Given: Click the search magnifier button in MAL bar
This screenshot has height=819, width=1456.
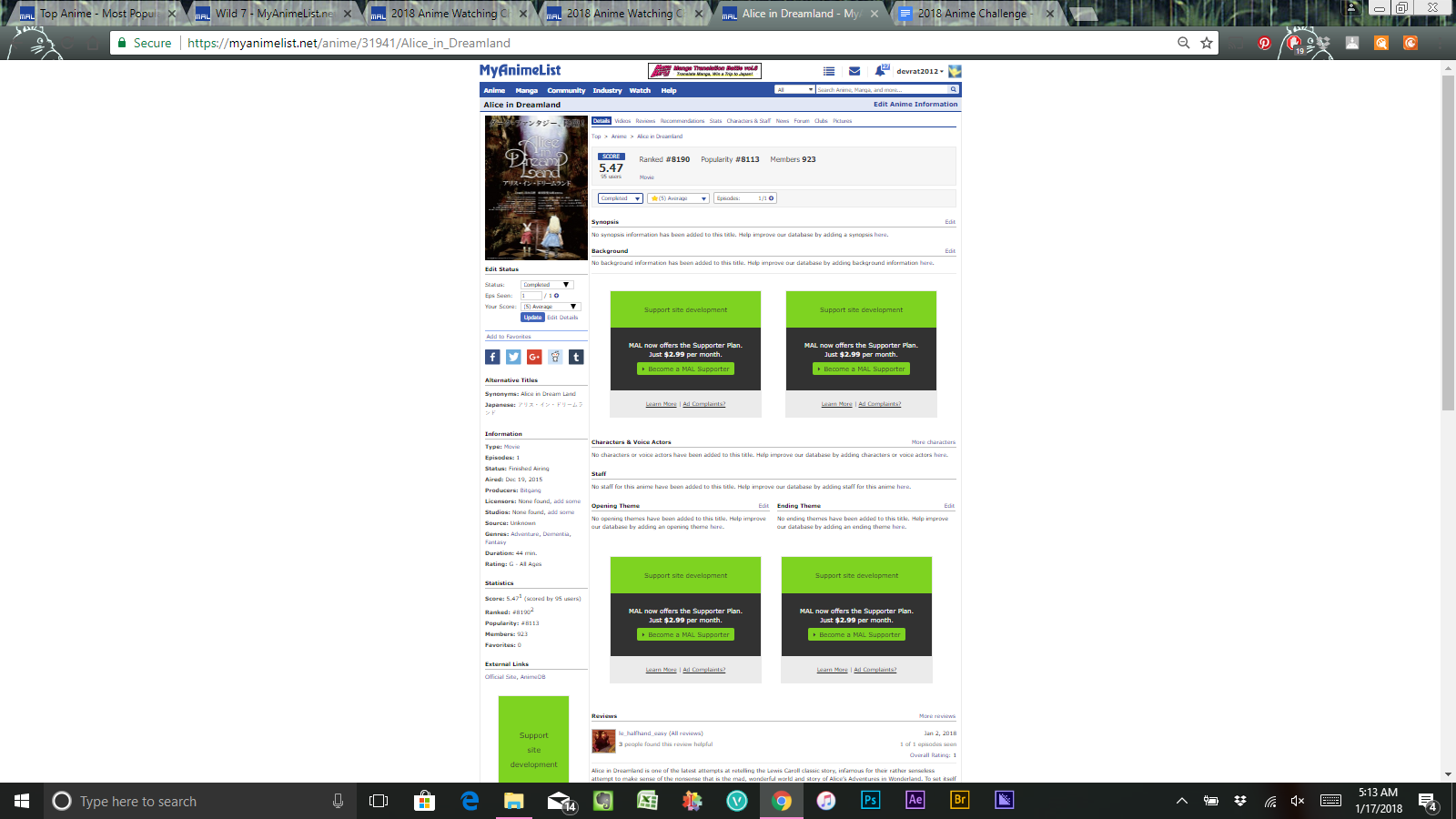Looking at the screenshot, I should pyautogui.click(x=953, y=90).
